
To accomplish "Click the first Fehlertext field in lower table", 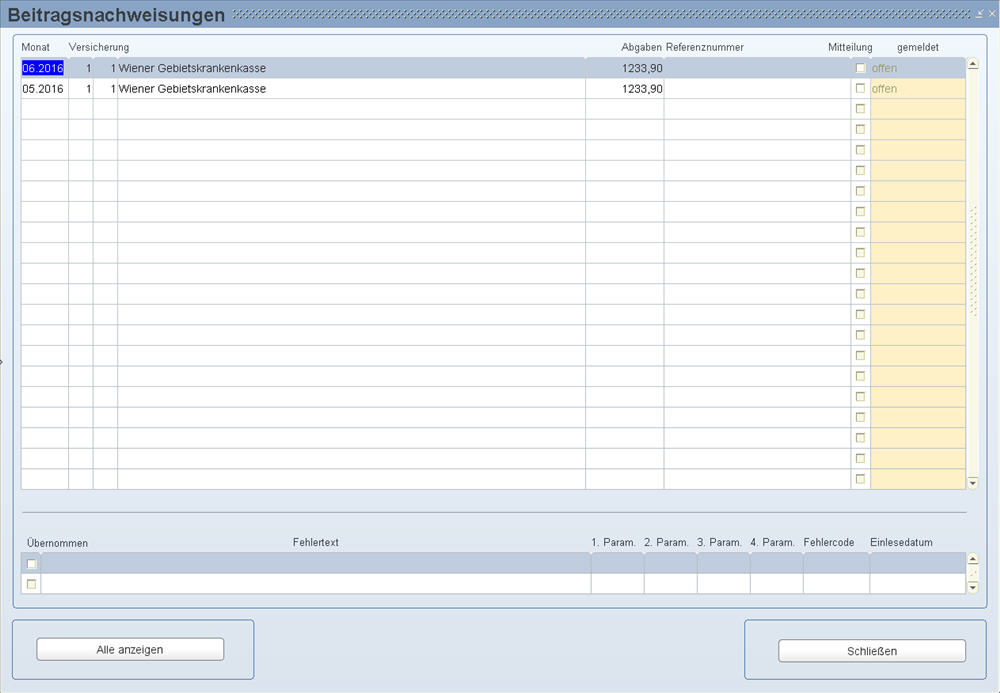I will (x=315, y=564).
